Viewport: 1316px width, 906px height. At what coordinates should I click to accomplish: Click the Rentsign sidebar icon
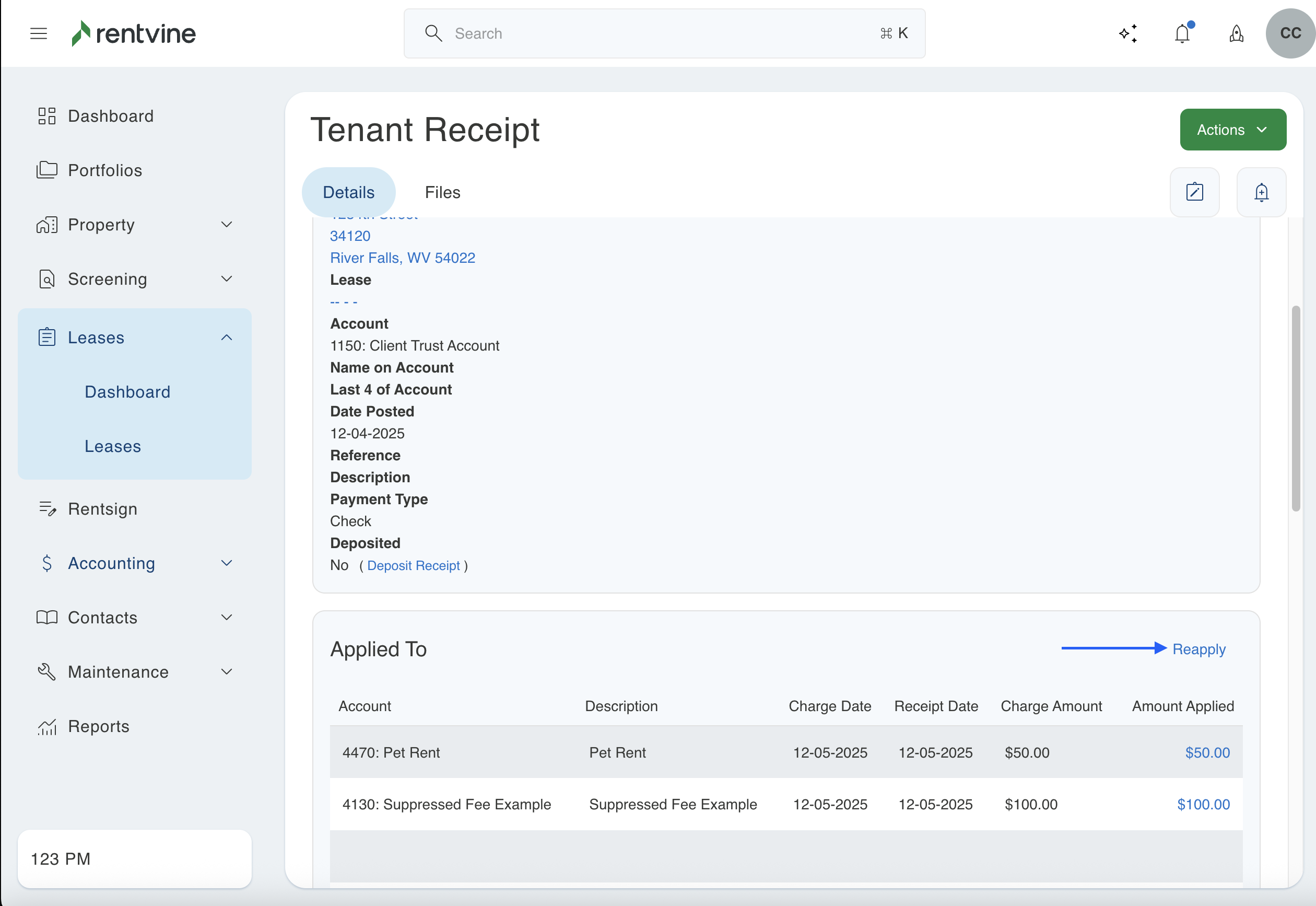[x=47, y=508]
